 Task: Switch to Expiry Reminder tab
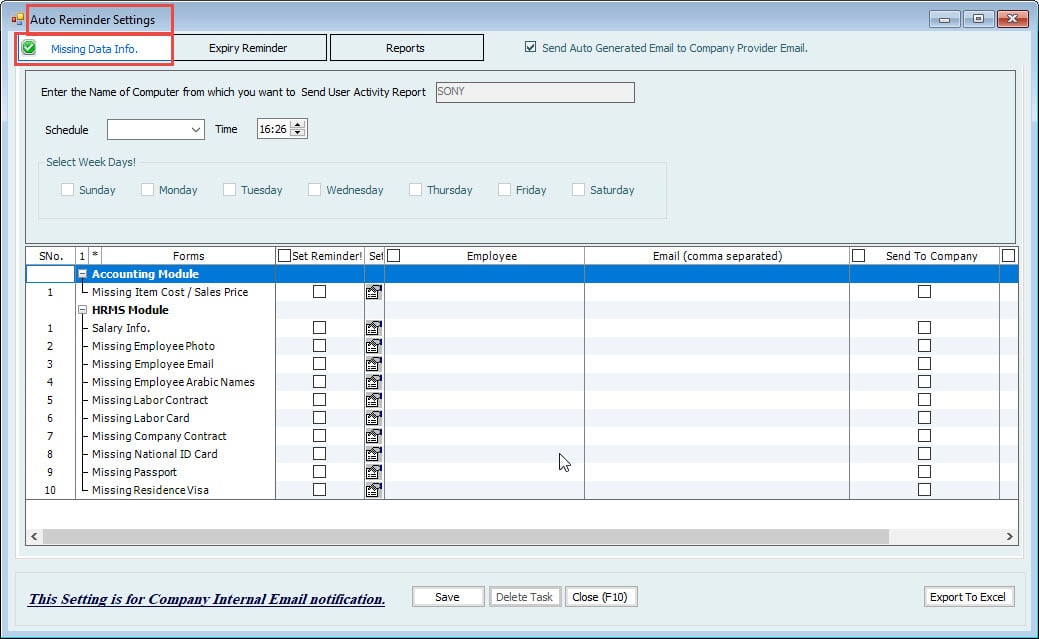pyautogui.click(x=248, y=48)
